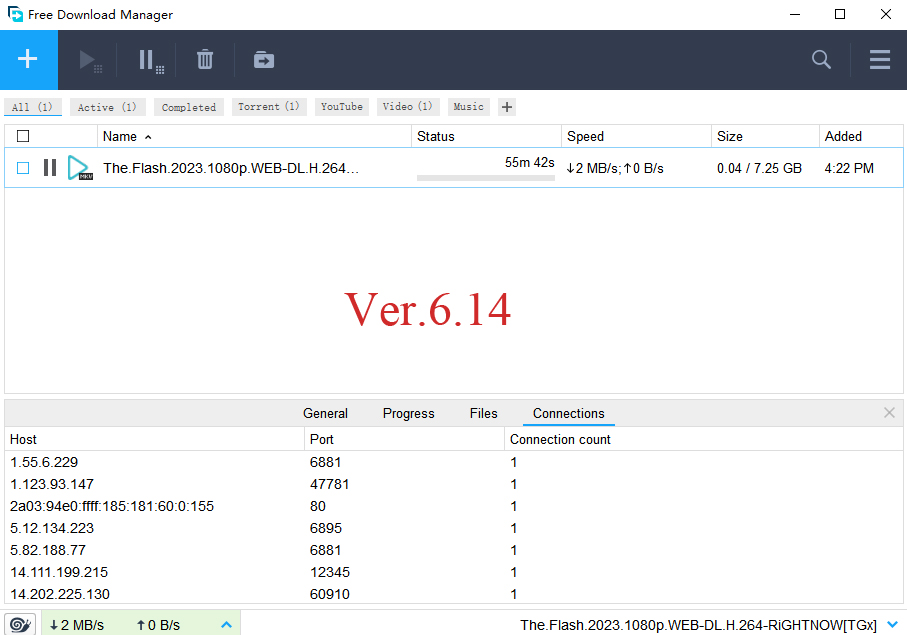Image resolution: width=907 pixels, height=635 pixels.
Task: Sort connections by Port column
Action: click(404, 440)
